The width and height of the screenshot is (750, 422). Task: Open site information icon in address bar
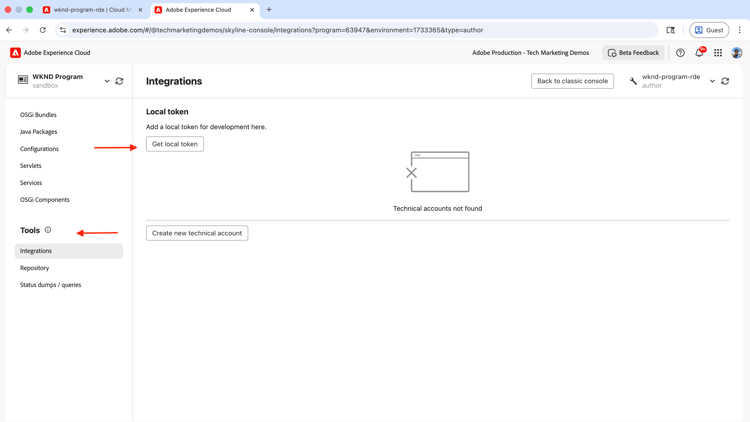click(x=63, y=30)
